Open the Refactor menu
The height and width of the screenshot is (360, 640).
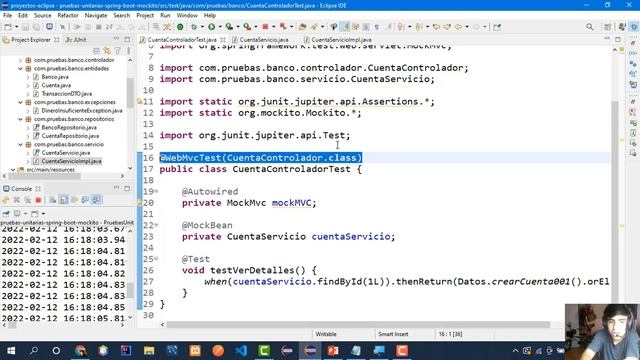68,16
